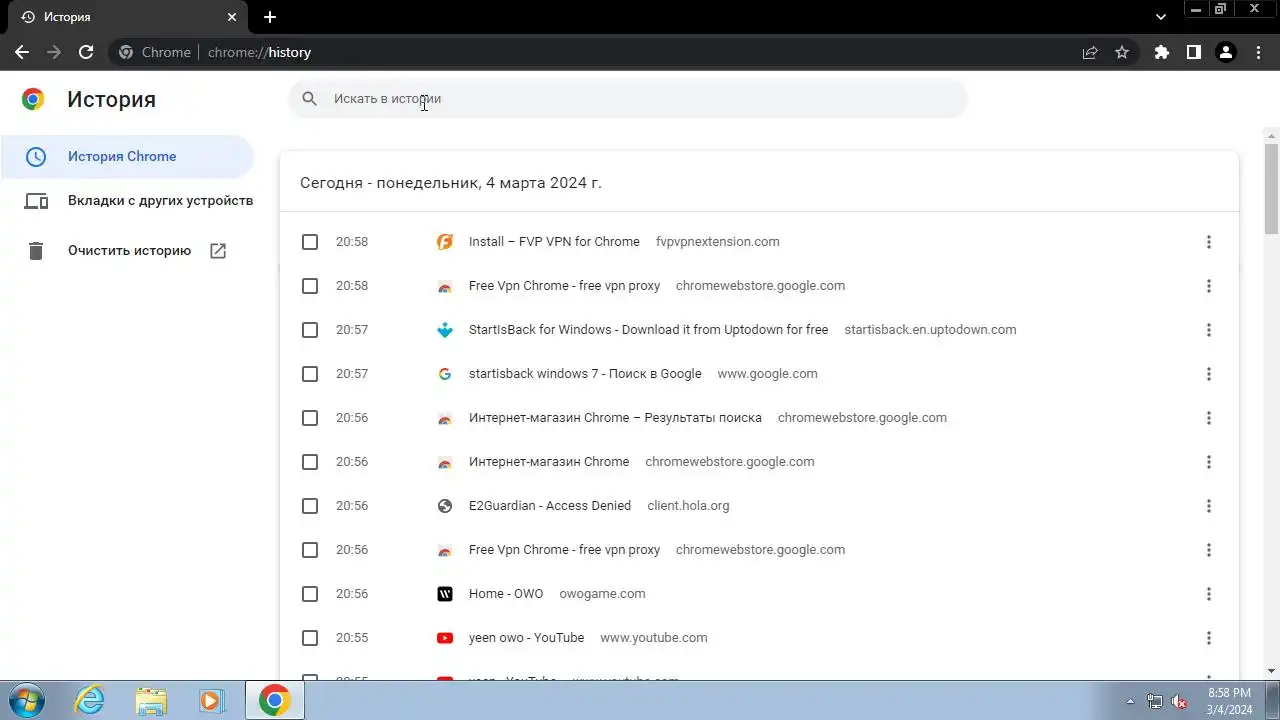This screenshot has height=720, width=1280.
Task: Click the muted volume icon in system tray
Action: [1179, 701]
